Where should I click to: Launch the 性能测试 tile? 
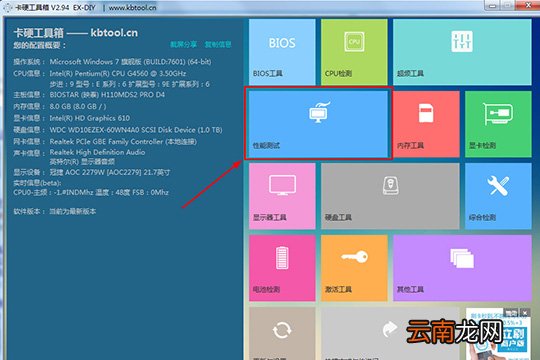[318, 124]
